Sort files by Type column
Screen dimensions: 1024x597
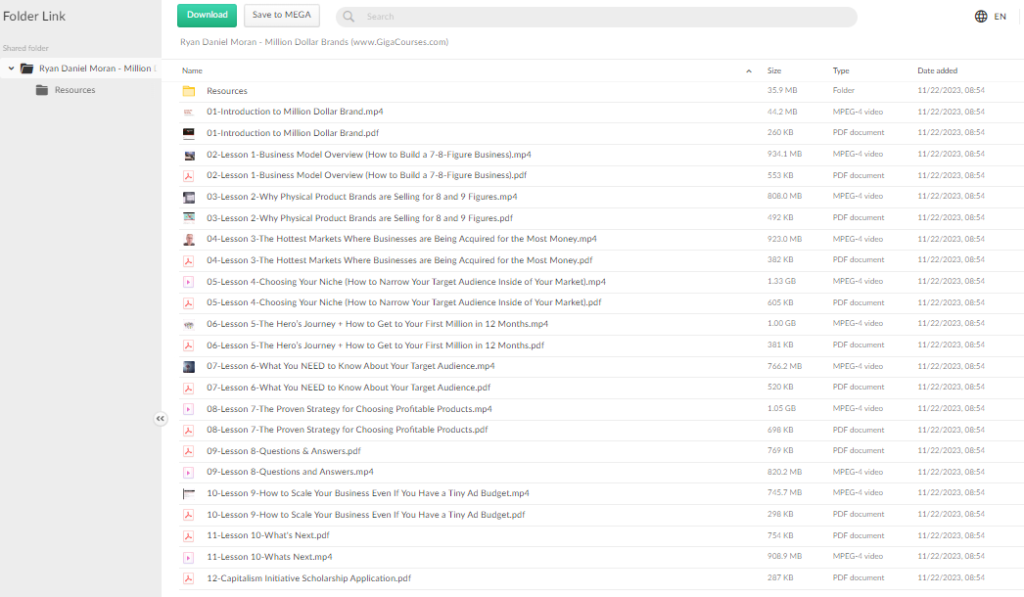click(840, 71)
